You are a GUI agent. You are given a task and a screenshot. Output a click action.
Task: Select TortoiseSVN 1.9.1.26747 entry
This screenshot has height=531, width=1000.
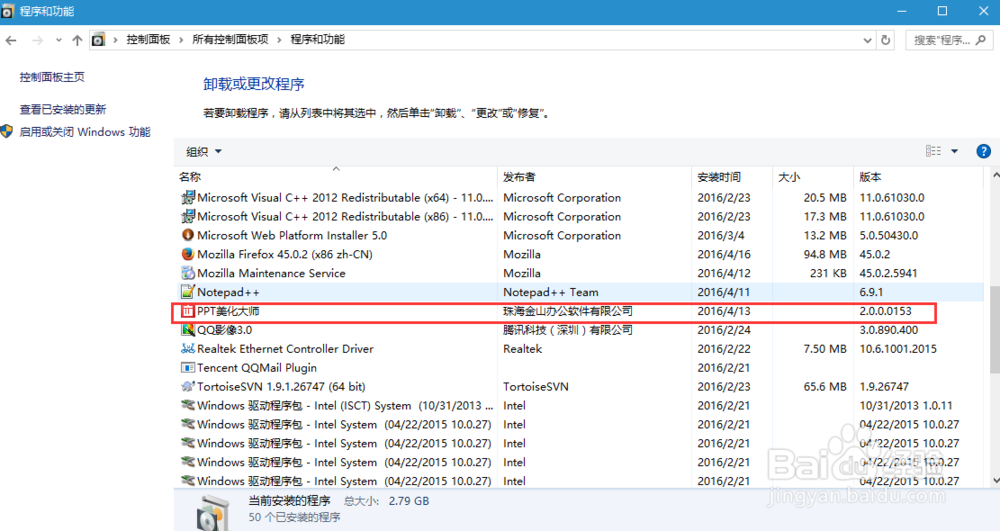click(x=281, y=386)
